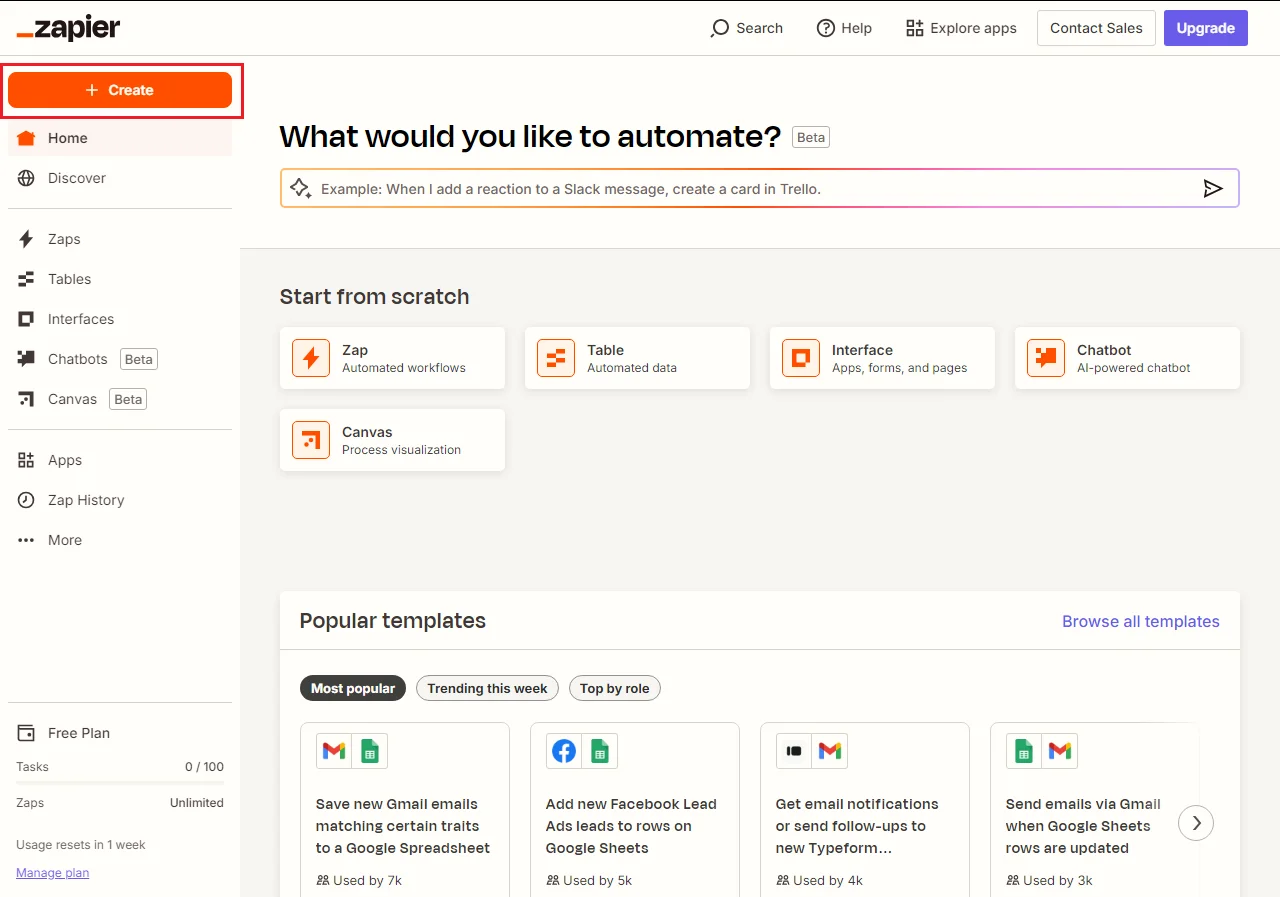1280x897 pixels.
Task: Click the Upgrade button
Action: tap(1206, 28)
